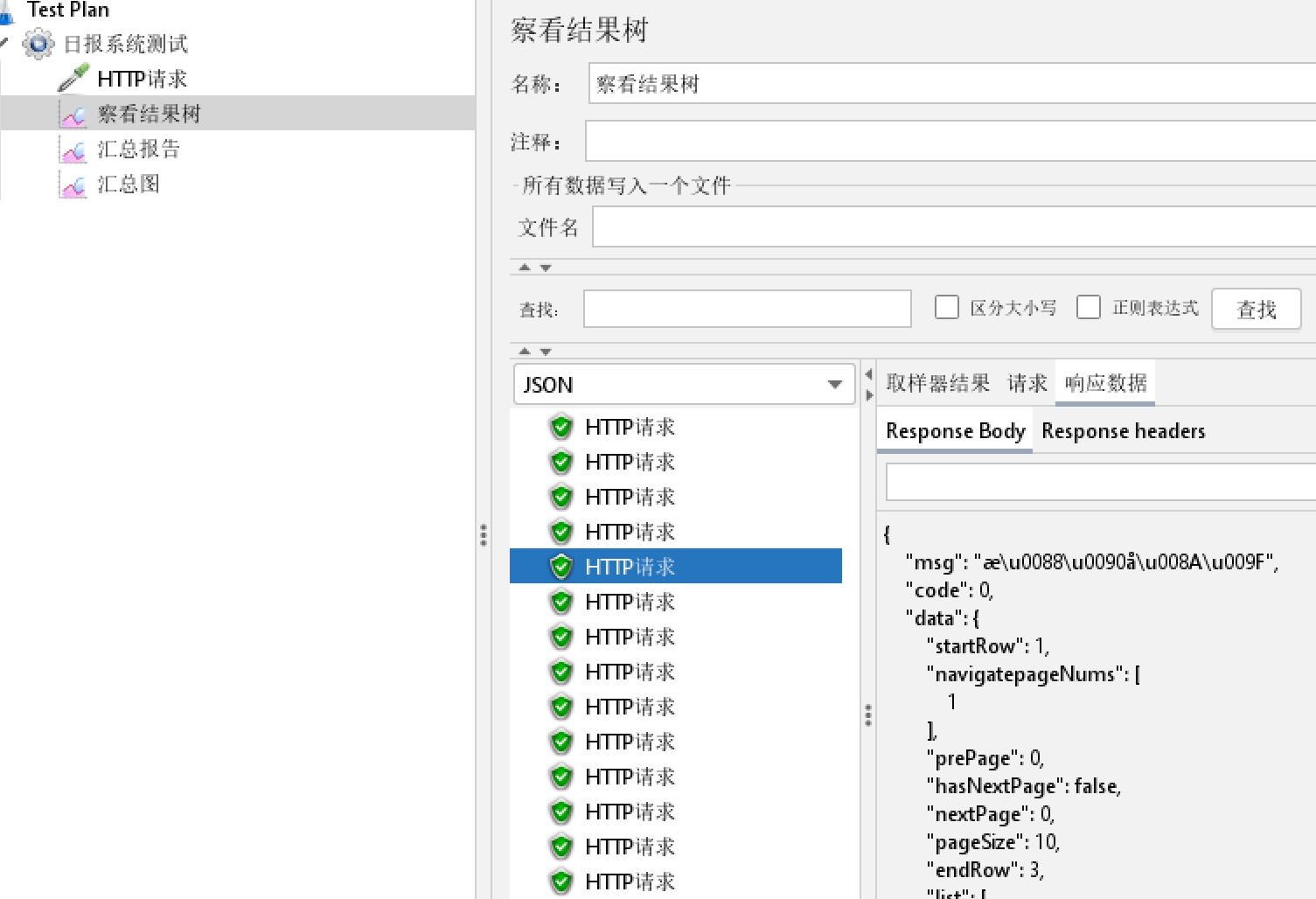The height and width of the screenshot is (899, 1316).
Task: Switch to the 请求 tab
Action: 1027,383
